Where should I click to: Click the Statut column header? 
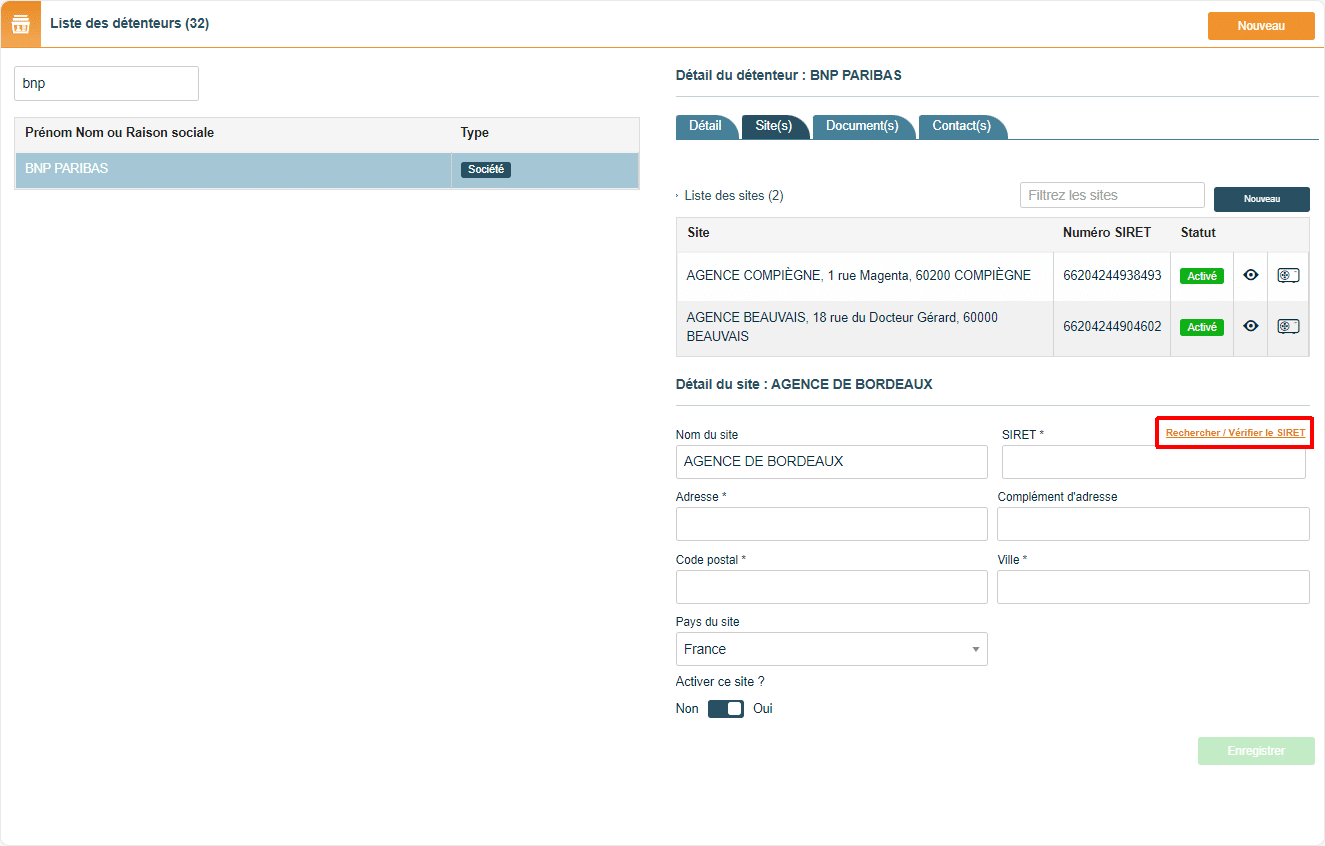[x=1198, y=233]
